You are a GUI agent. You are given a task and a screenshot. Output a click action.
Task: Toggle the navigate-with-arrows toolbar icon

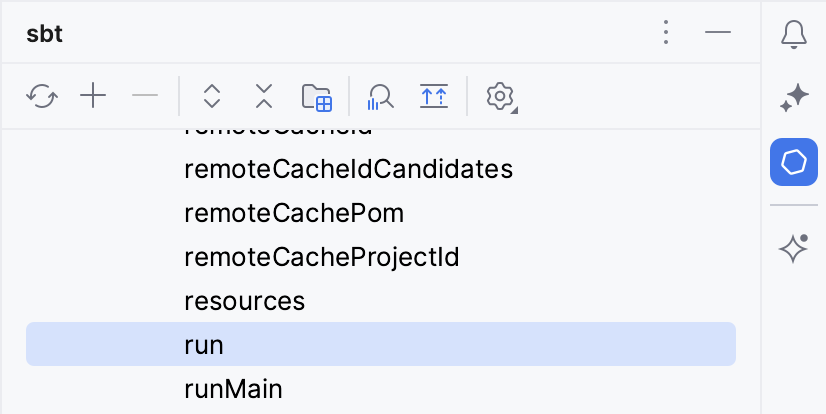point(434,96)
